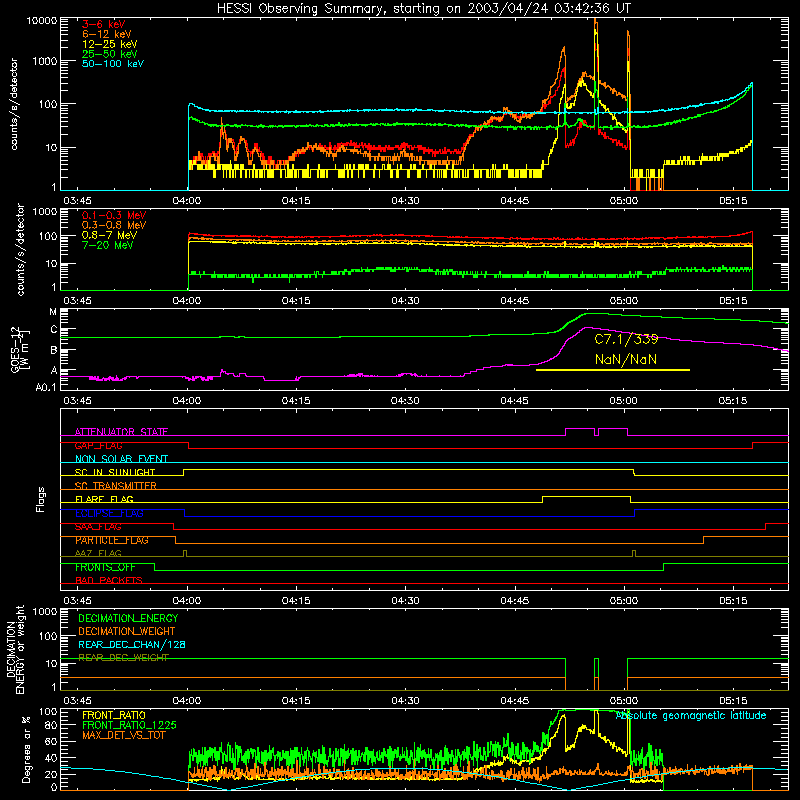This screenshot has width=800, height=800.
Task: Click the 03:45 tick label under bottom decimation panel
Action: [78, 701]
